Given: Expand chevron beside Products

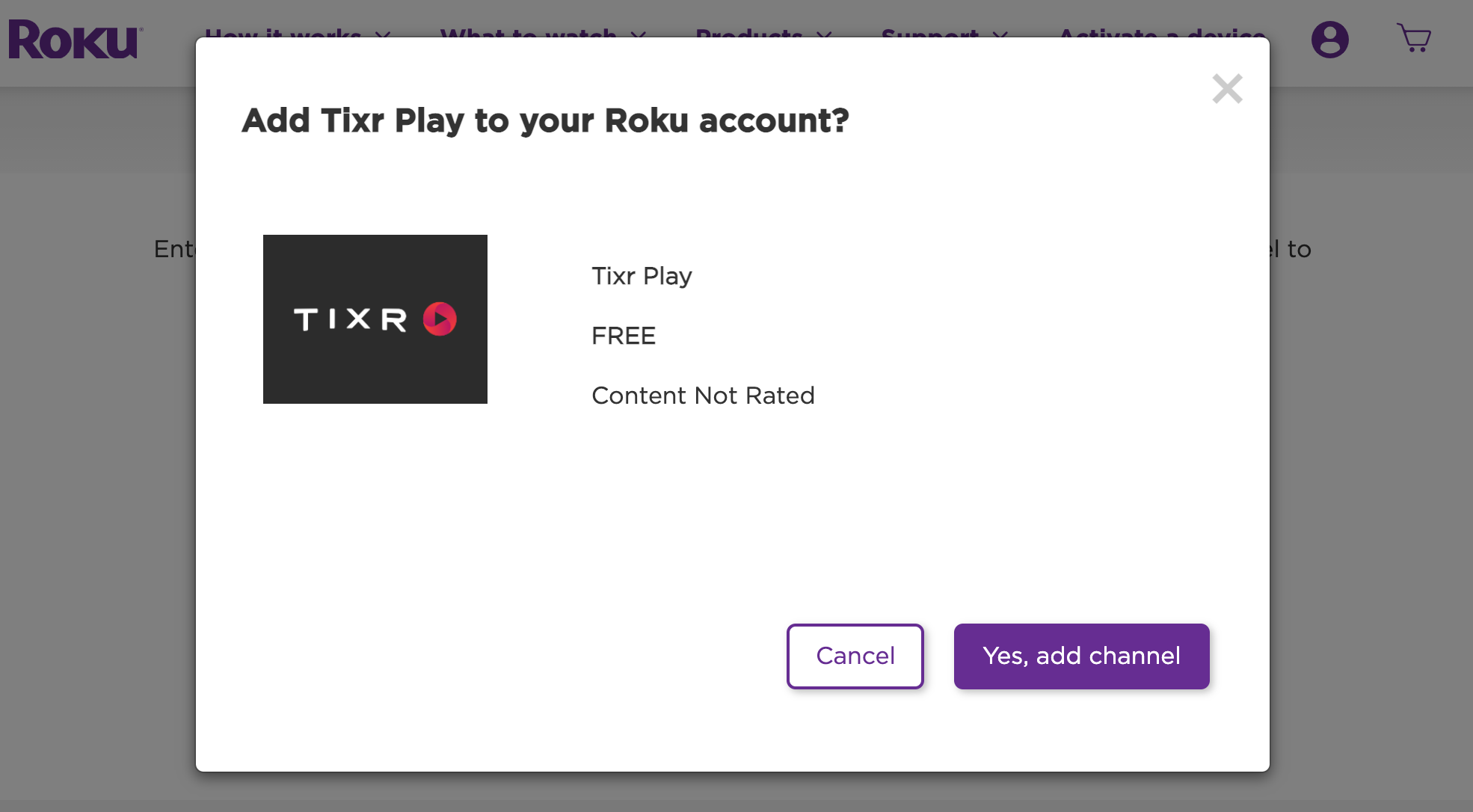Looking at the screenshot, I should coord(824,33).
